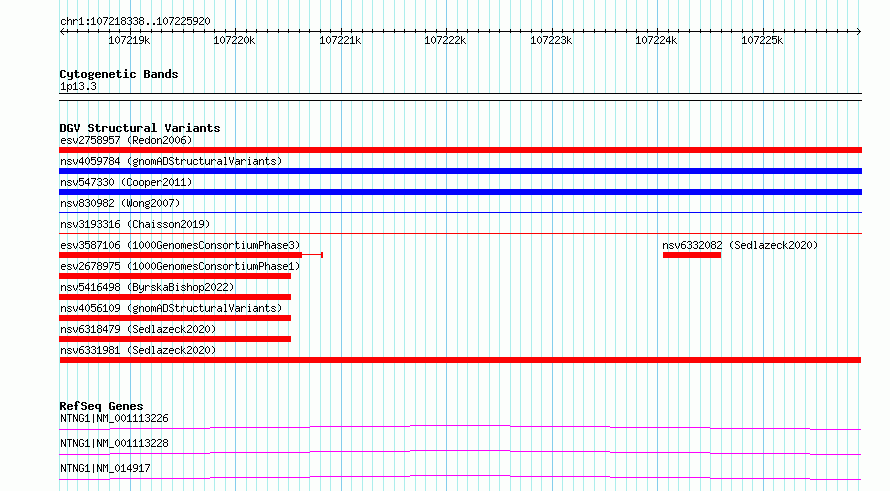Click blue bar under nsv4059784
This screenshot has height=491, width=890.
(x=460, y=171)
